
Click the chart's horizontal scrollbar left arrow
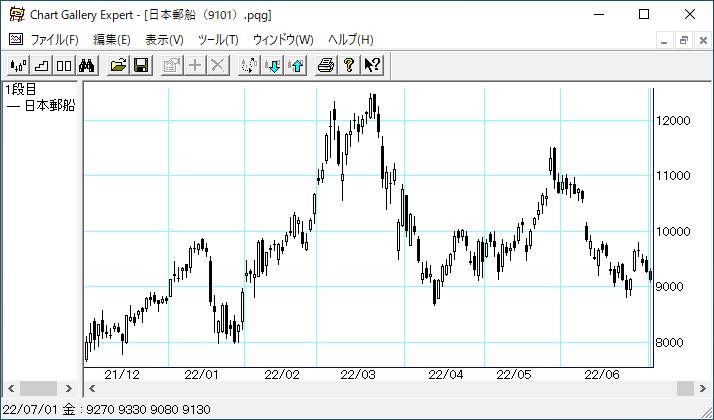(93, 388)
